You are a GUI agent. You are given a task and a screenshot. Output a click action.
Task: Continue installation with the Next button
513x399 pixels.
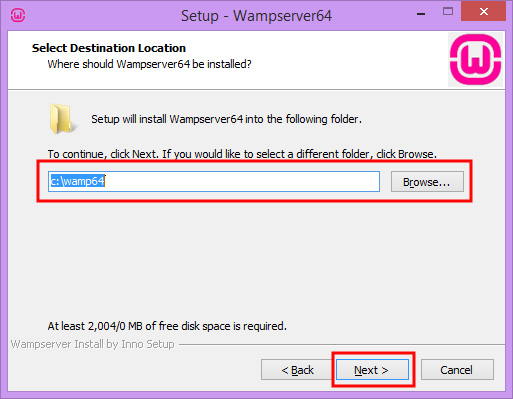(372, 370)
